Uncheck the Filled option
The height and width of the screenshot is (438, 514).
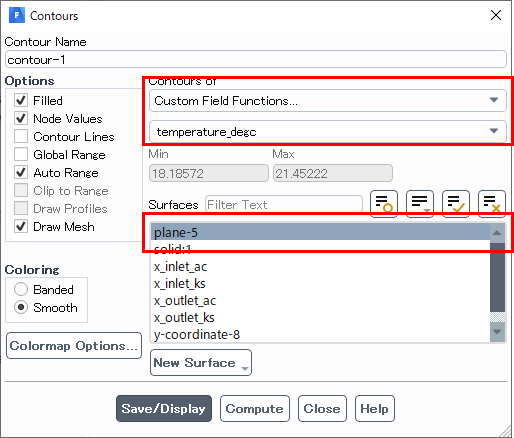pyautogui.click(x=21, y=100)
